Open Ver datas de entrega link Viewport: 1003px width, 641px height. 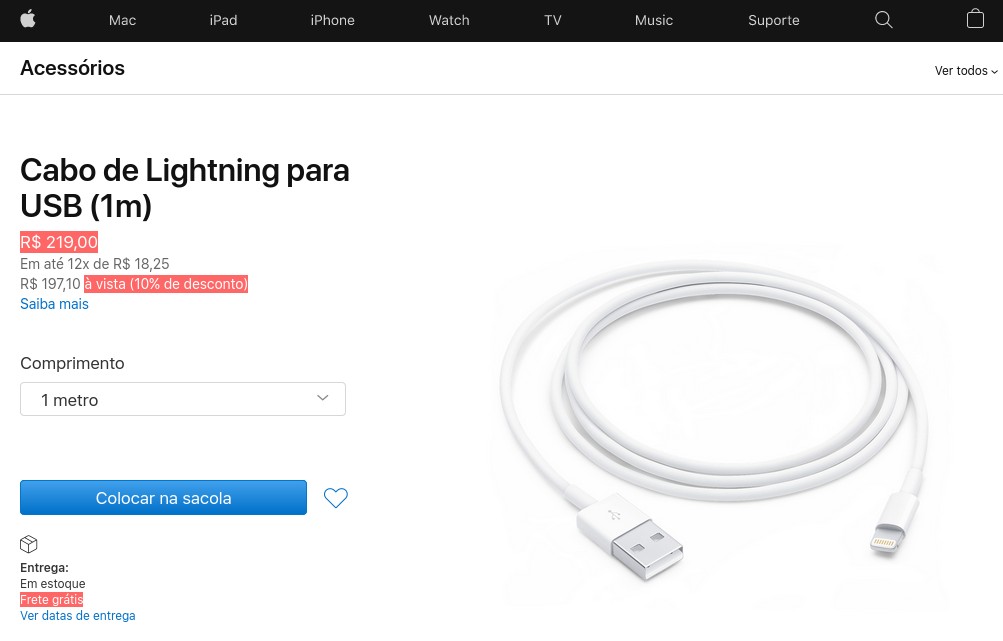tap(78, 615)
